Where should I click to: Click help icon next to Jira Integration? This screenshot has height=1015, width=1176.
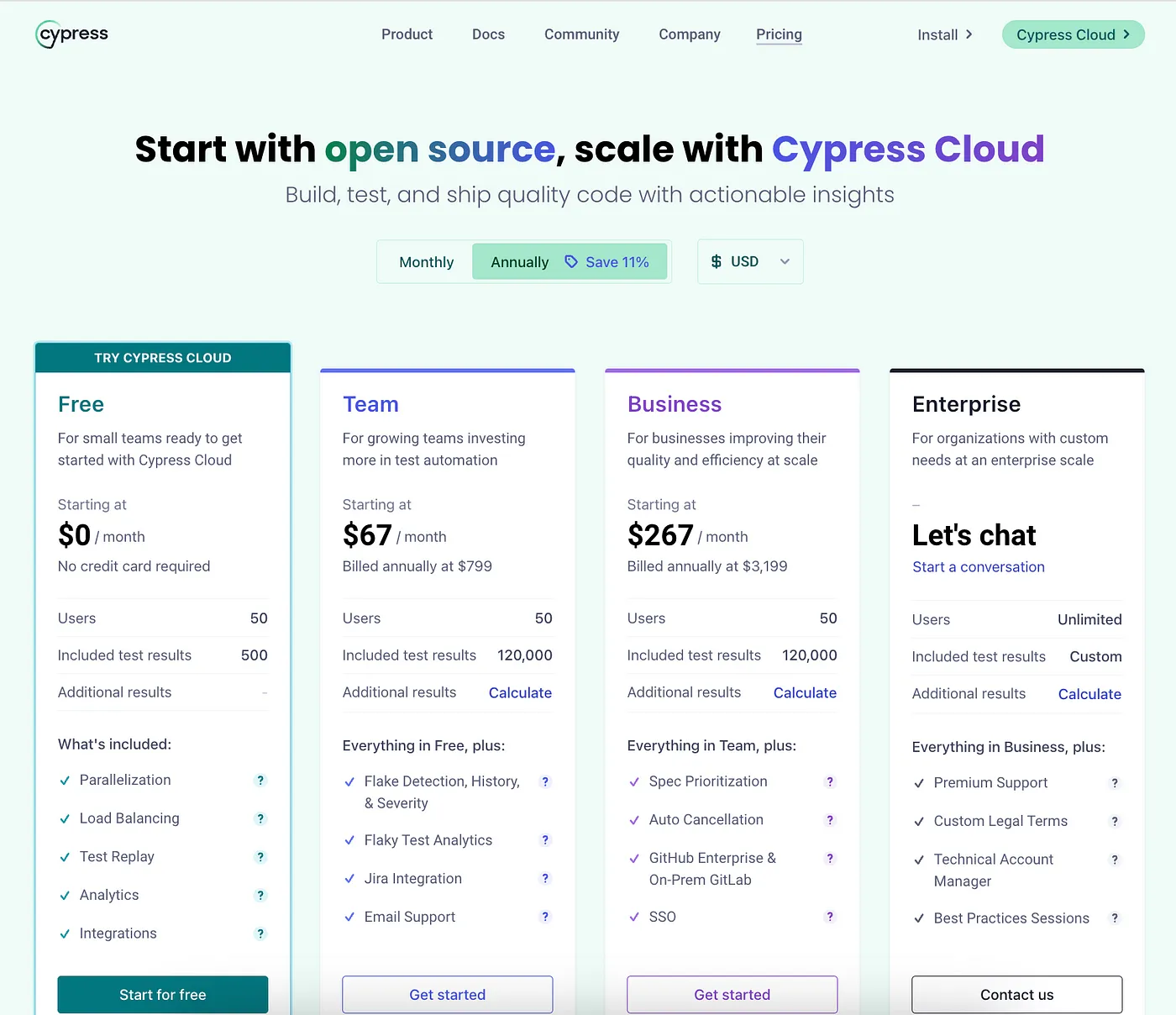545,879
